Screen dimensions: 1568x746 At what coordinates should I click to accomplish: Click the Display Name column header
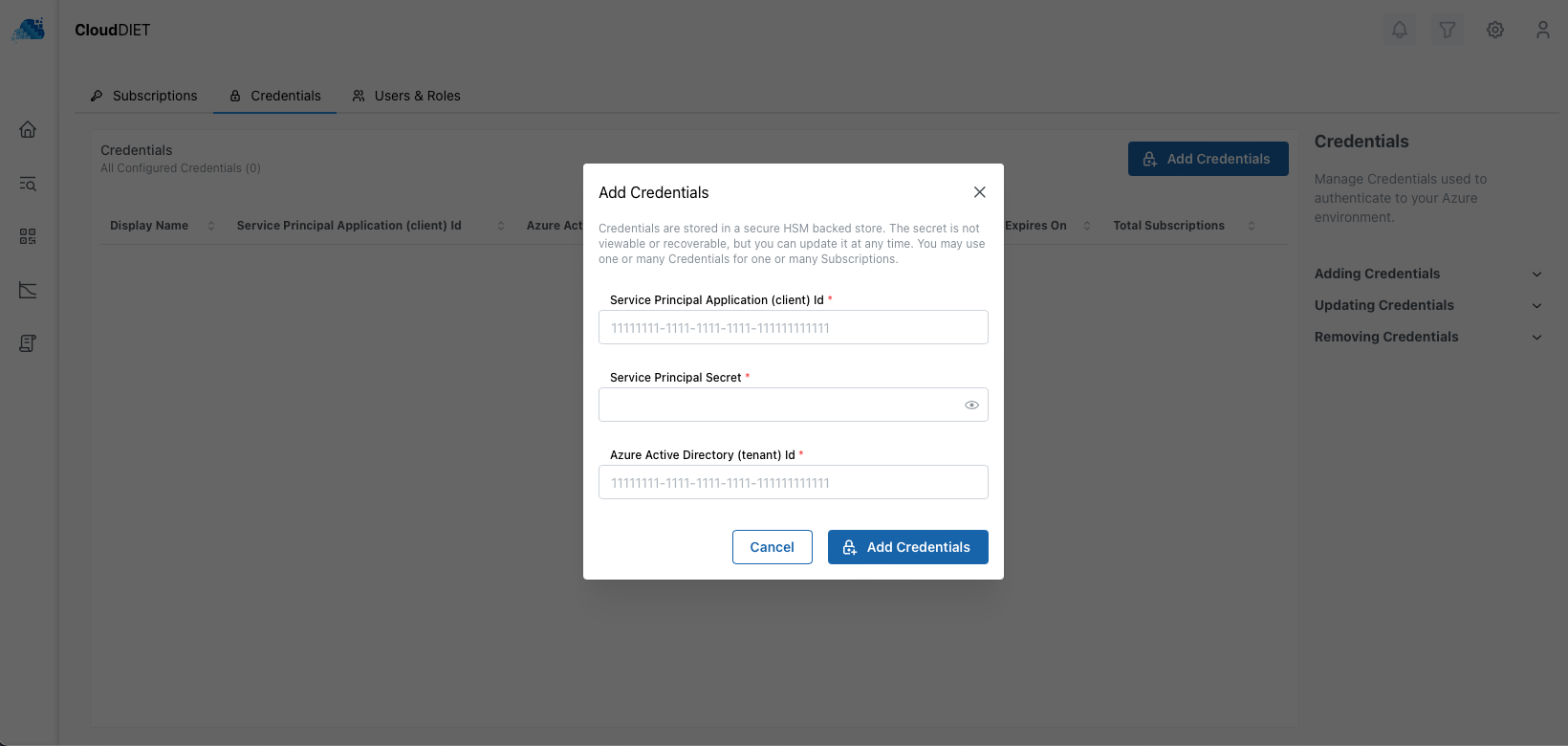[x=149, y=226]
